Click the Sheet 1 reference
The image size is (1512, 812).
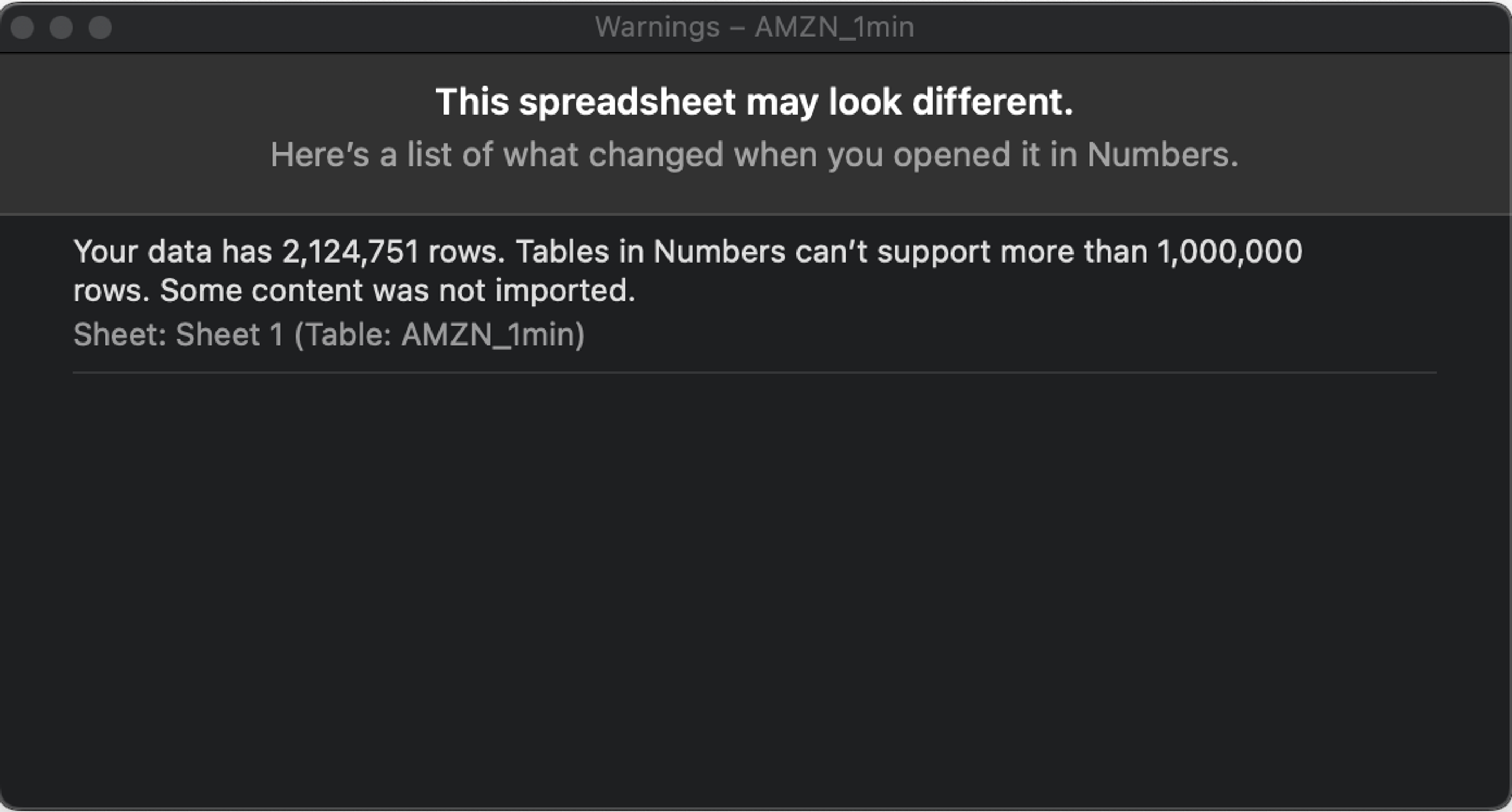click(x=229, y=333)
